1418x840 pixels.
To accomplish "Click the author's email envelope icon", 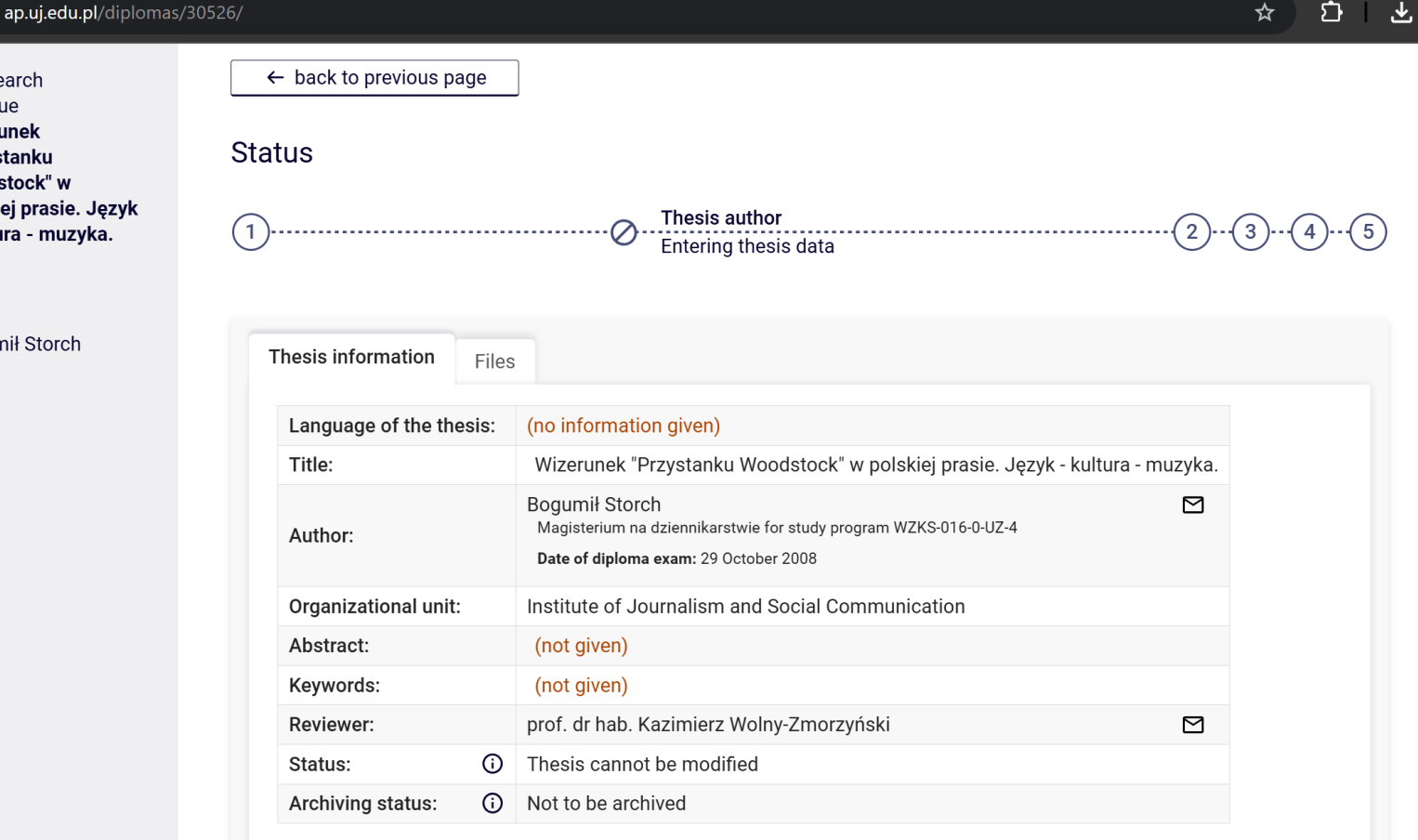I will [x=1192, y=505].
